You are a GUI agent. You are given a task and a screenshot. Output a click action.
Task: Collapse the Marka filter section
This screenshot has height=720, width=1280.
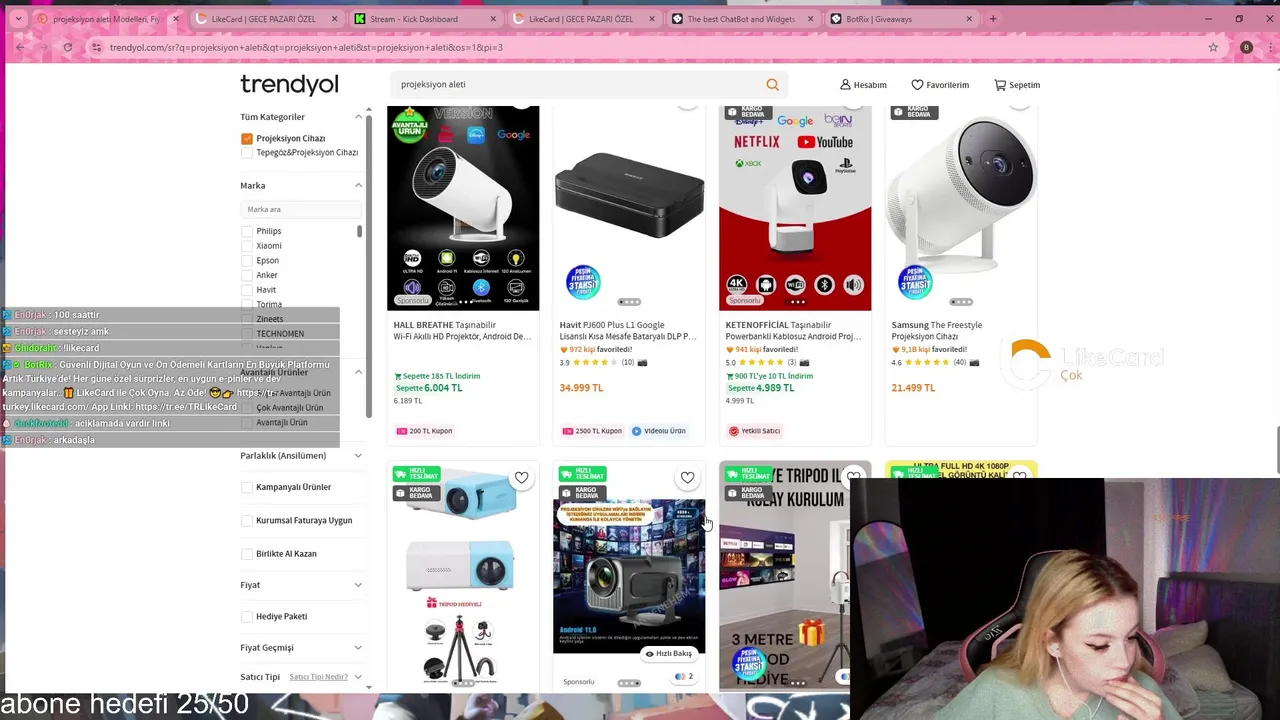[x=358, y=185]
